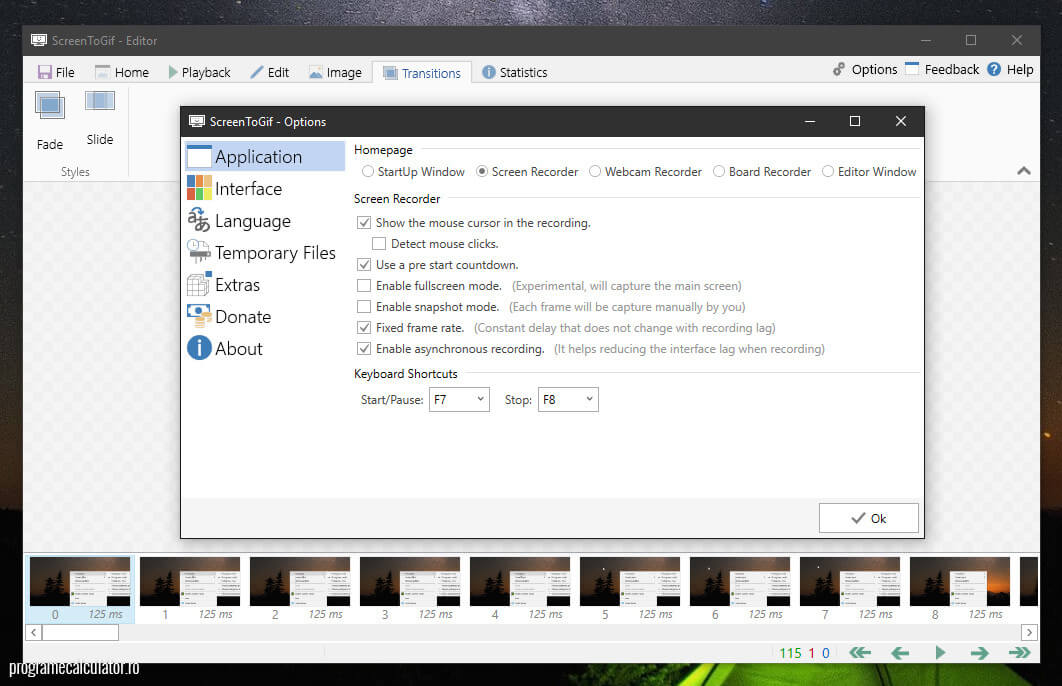Play the animation preview
The height and width of the screenshot is (686, 1062).
(940, 653)
